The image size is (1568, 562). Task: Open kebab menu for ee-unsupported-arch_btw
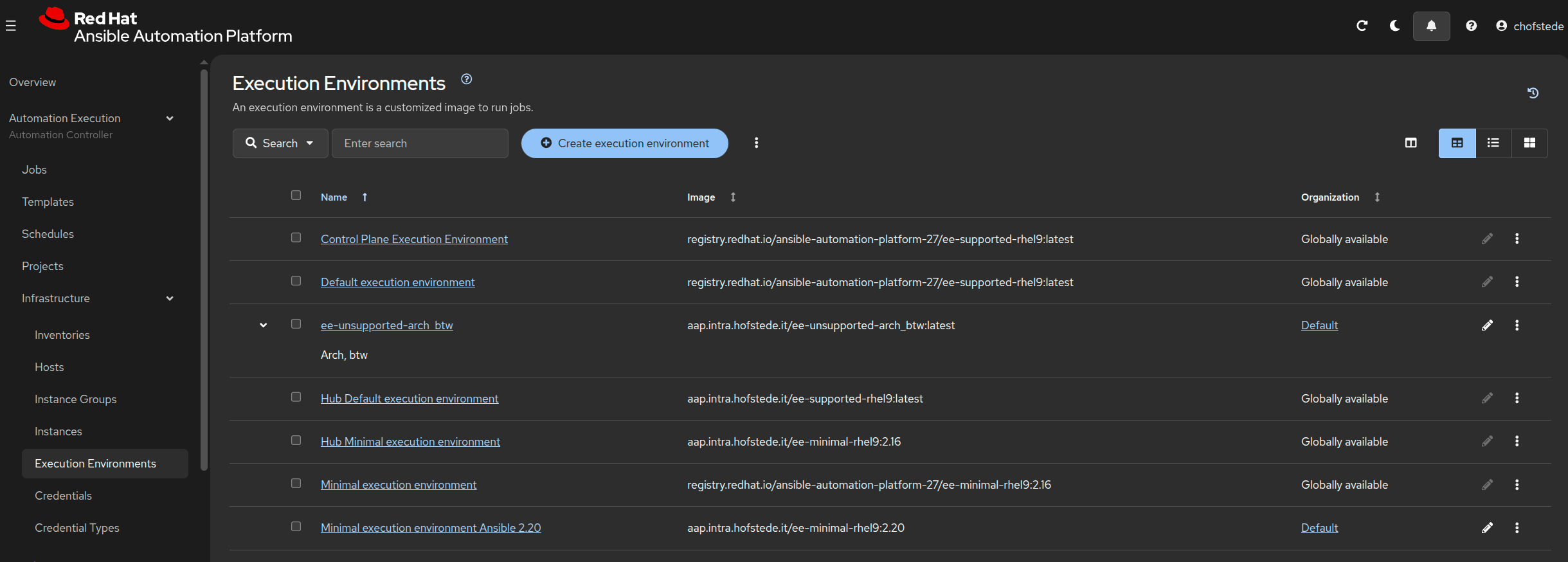click(1517, 325)
